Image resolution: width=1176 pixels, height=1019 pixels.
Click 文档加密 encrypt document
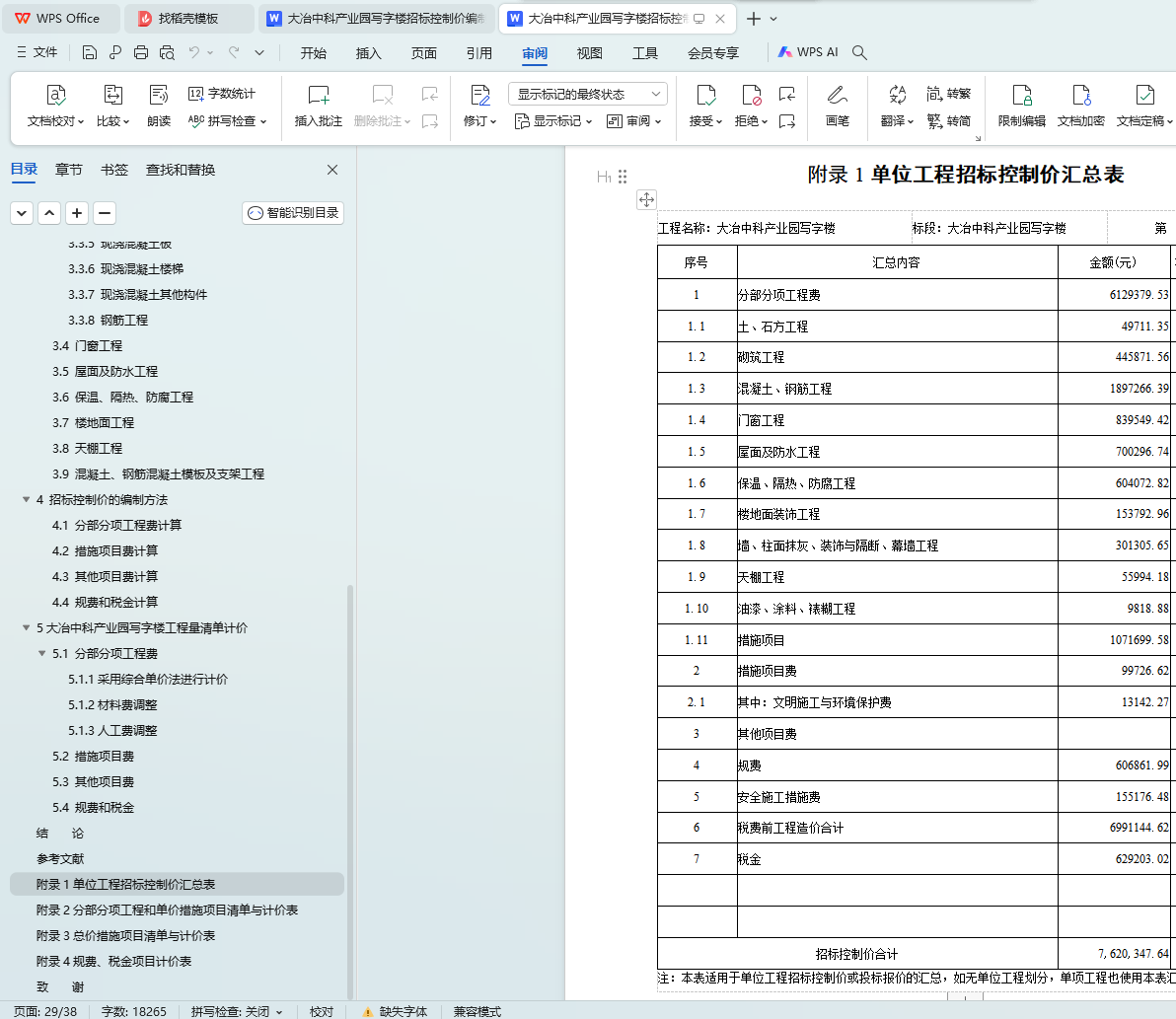(x=1080, y=106)
